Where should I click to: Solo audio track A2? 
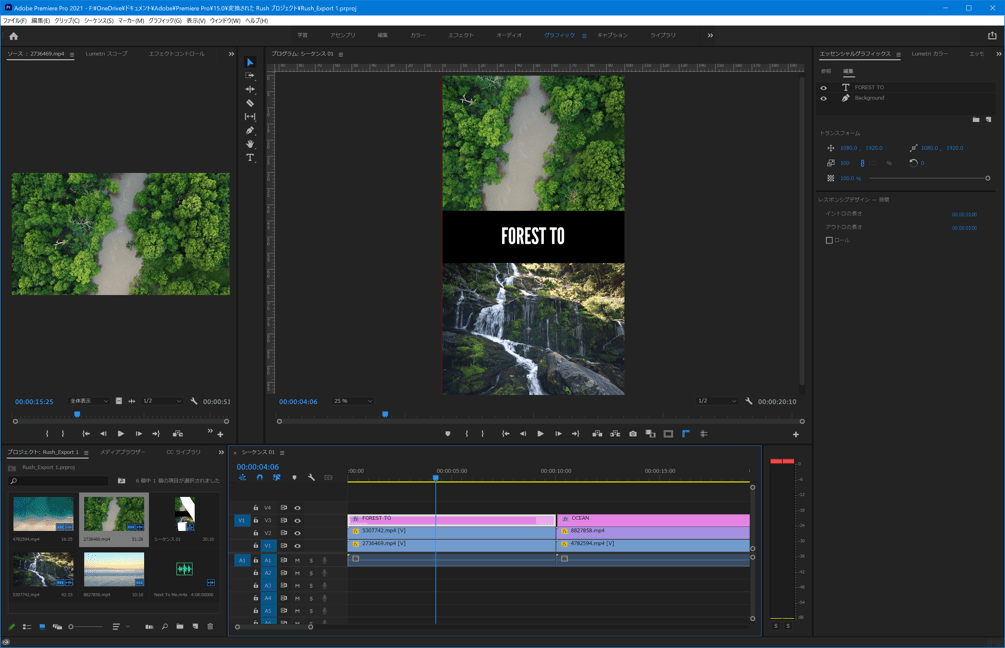click(x=311, y=573)
